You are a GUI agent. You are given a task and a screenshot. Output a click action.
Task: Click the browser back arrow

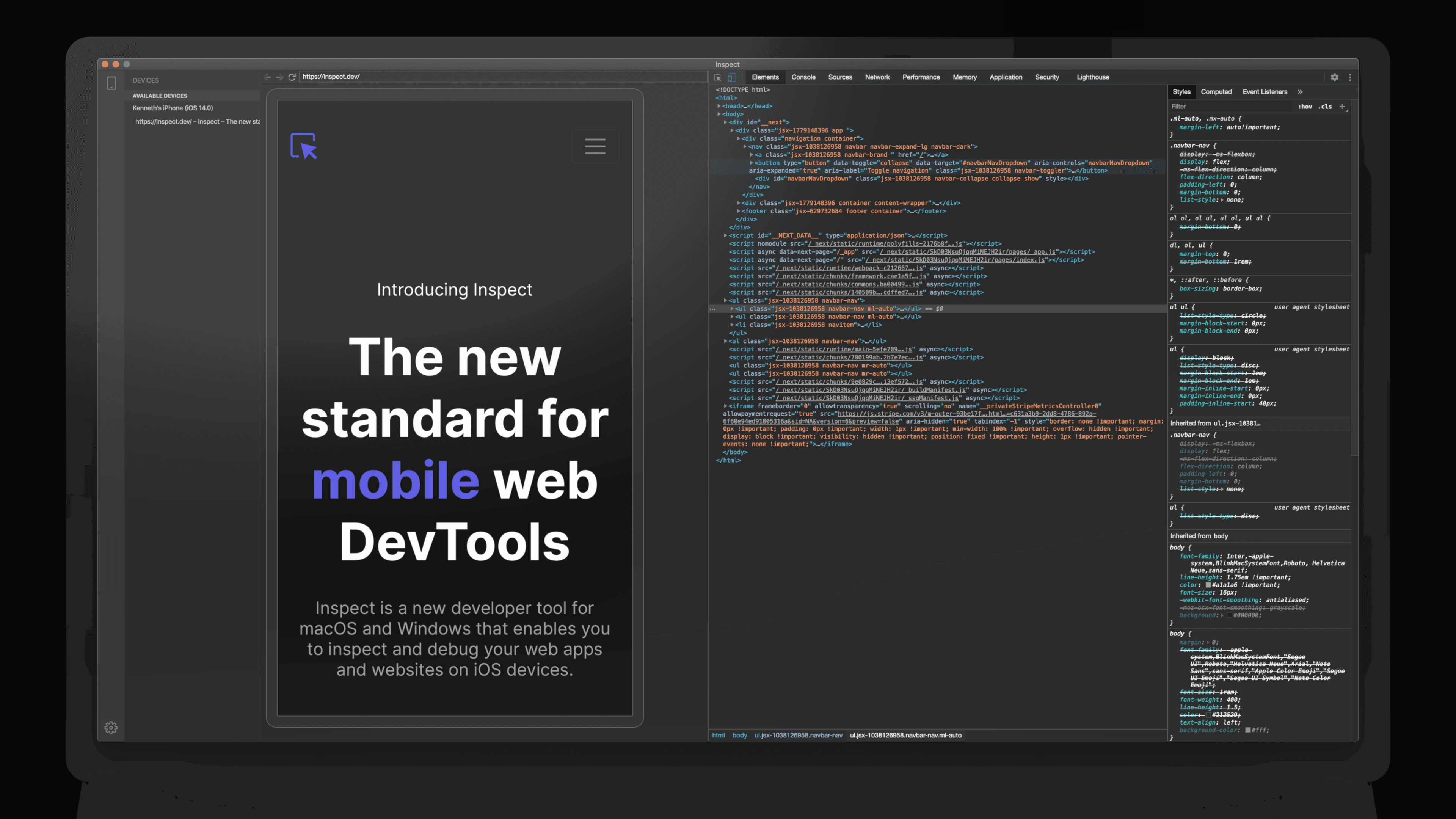(x=267, y=77)
